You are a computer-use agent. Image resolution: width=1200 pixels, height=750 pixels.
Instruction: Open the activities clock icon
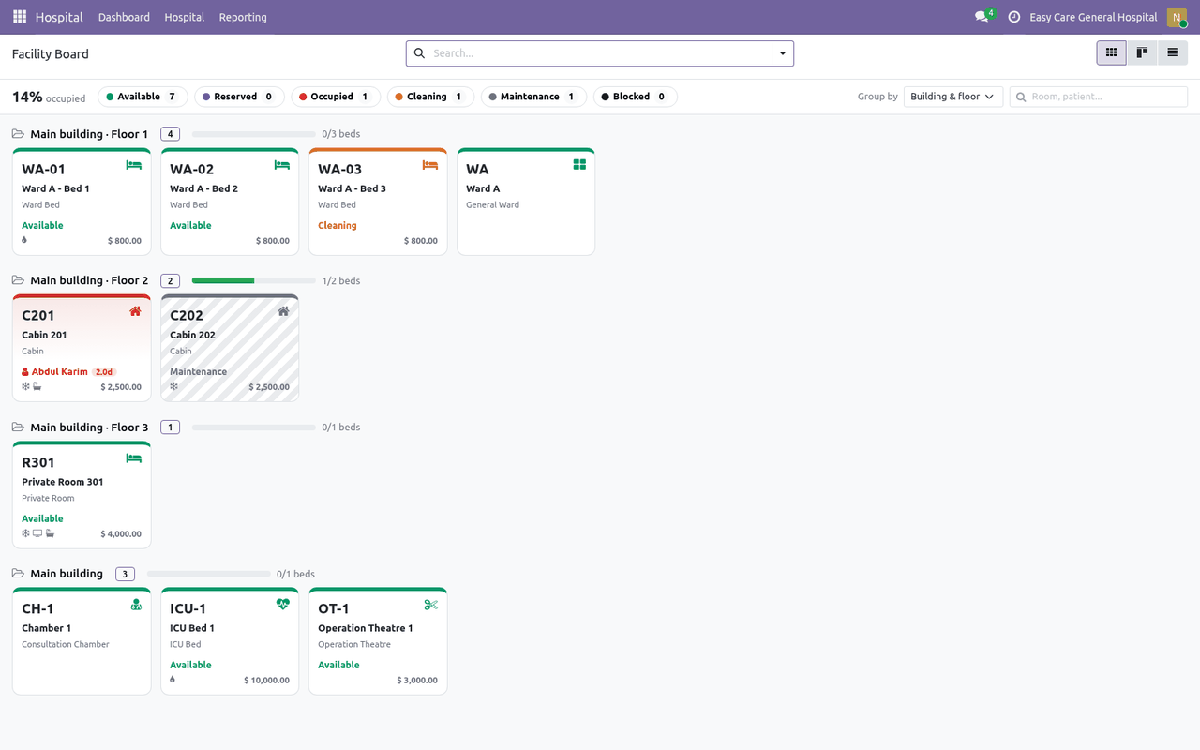click(1014, 17)
